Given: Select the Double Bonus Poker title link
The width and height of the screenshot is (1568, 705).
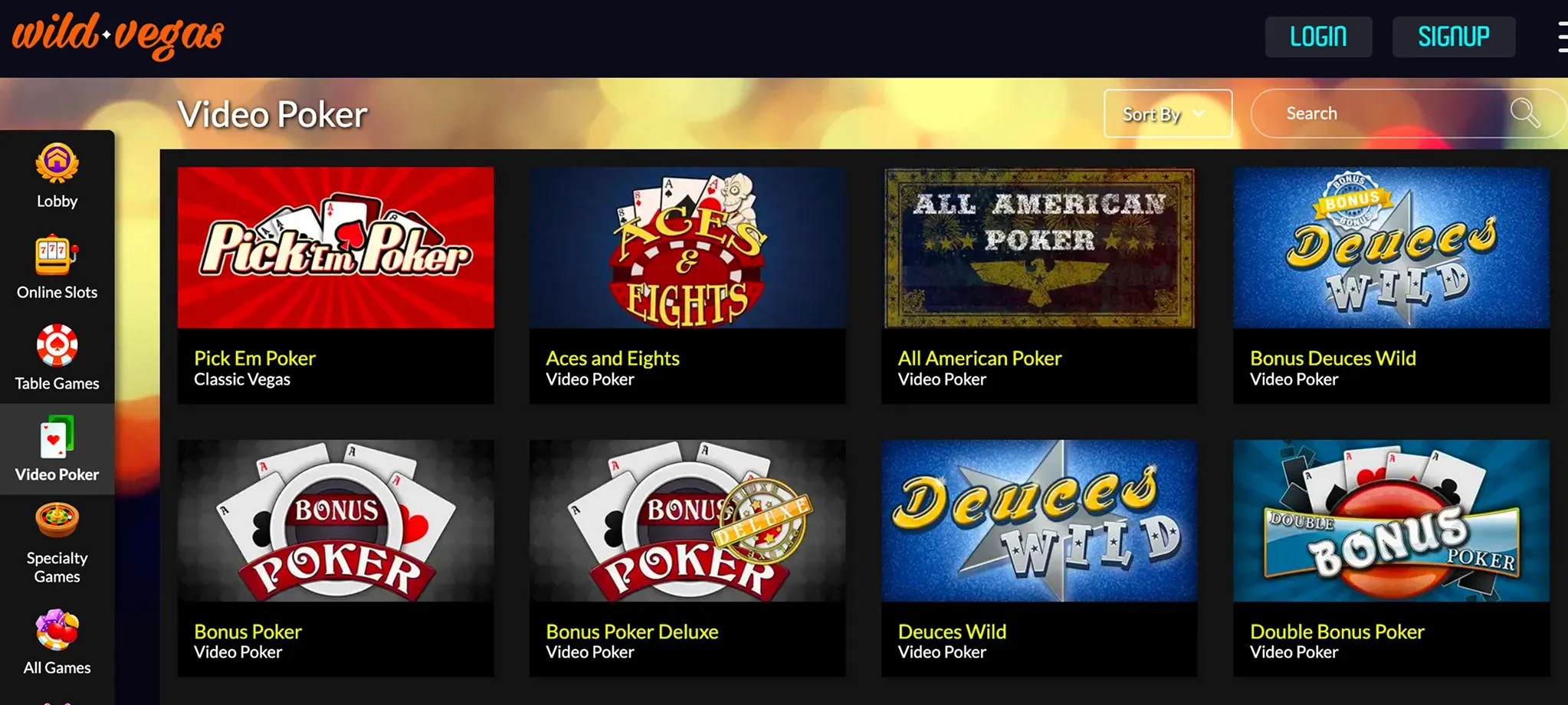Looking at the screenshot, I should point(1337,631).
